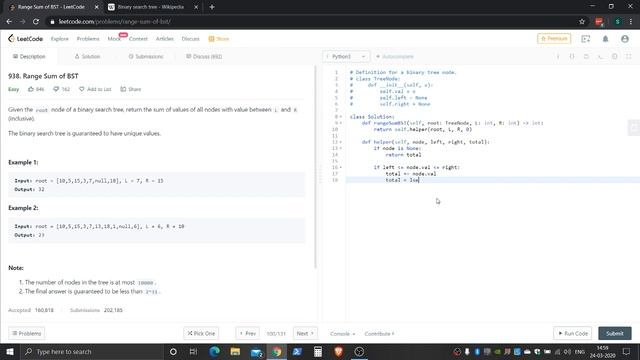This screenshot has height=360, width=640.
Task: Switch to the Solution tab
Action: pyautogui.click(x=87, y=56)
